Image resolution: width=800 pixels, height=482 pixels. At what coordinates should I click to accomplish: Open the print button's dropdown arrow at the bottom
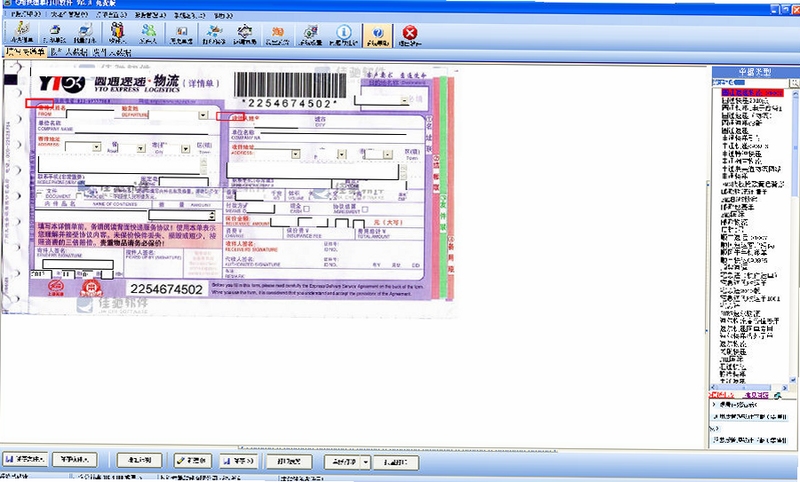[365, 462]
